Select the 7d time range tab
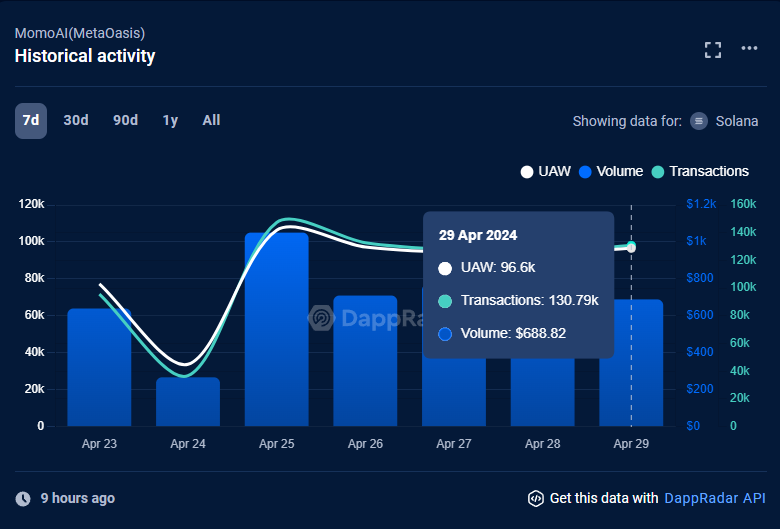This screenshot has width=780, height=529. click(31, 121)
